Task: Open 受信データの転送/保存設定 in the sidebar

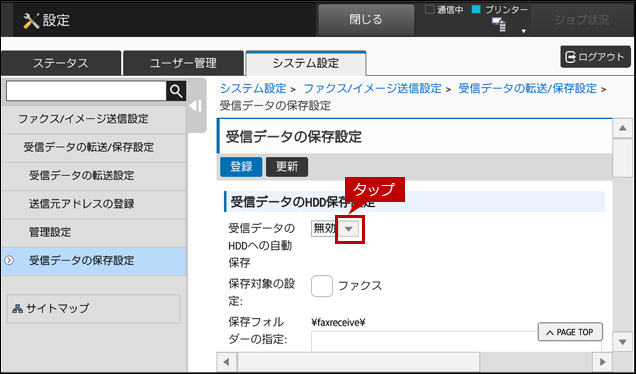Action: 93,147
